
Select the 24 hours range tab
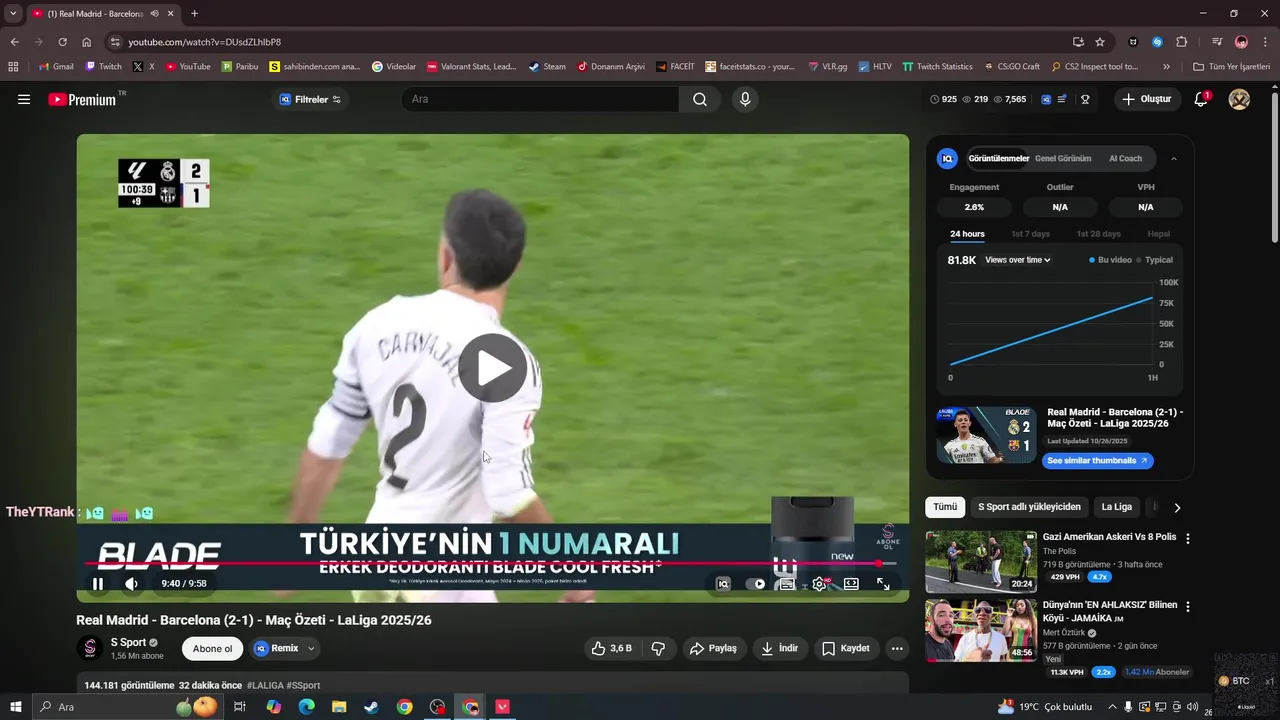tap(967, 234)
